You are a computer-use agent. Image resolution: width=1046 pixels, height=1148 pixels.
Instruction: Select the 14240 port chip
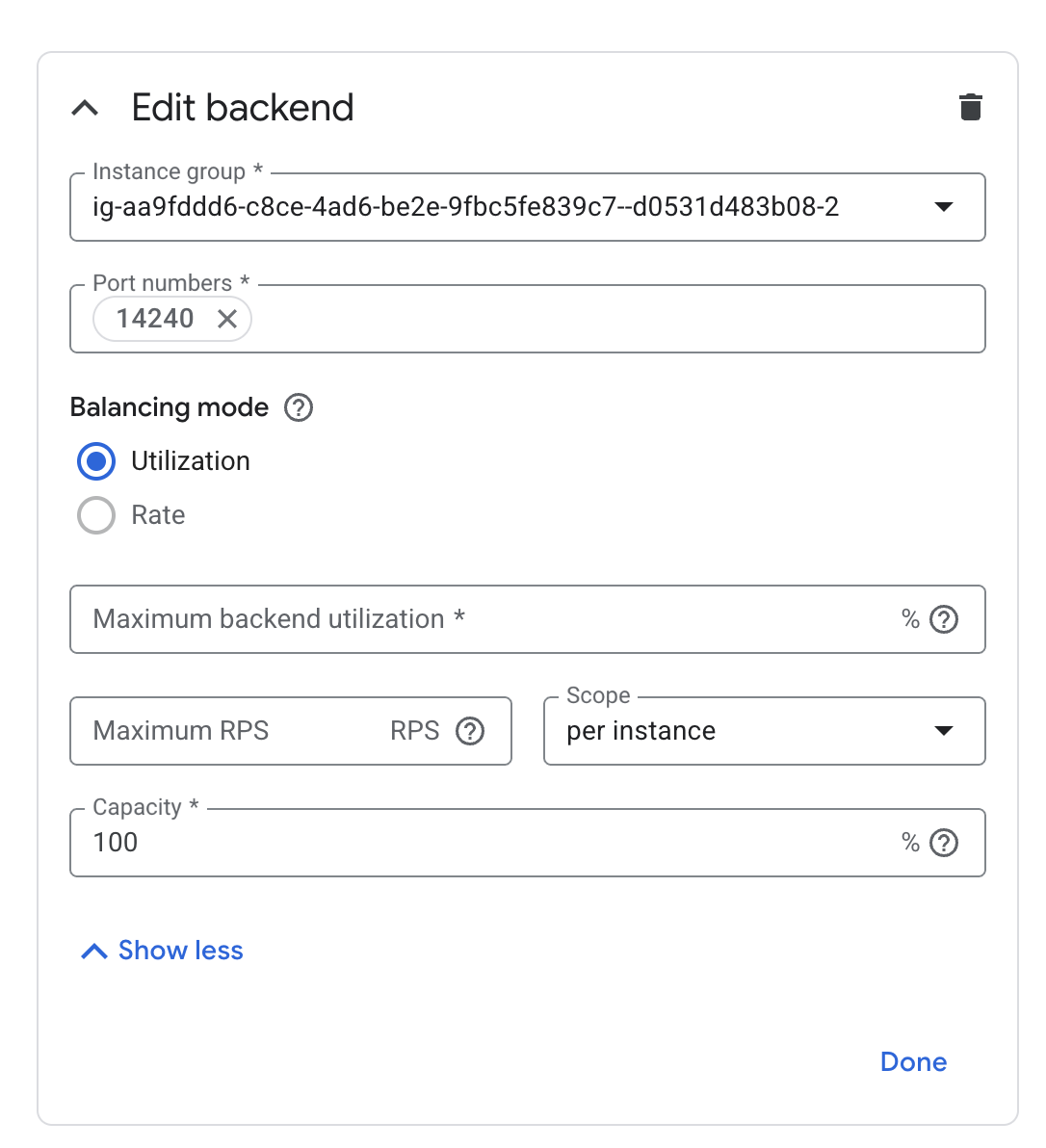pos(154,319)
